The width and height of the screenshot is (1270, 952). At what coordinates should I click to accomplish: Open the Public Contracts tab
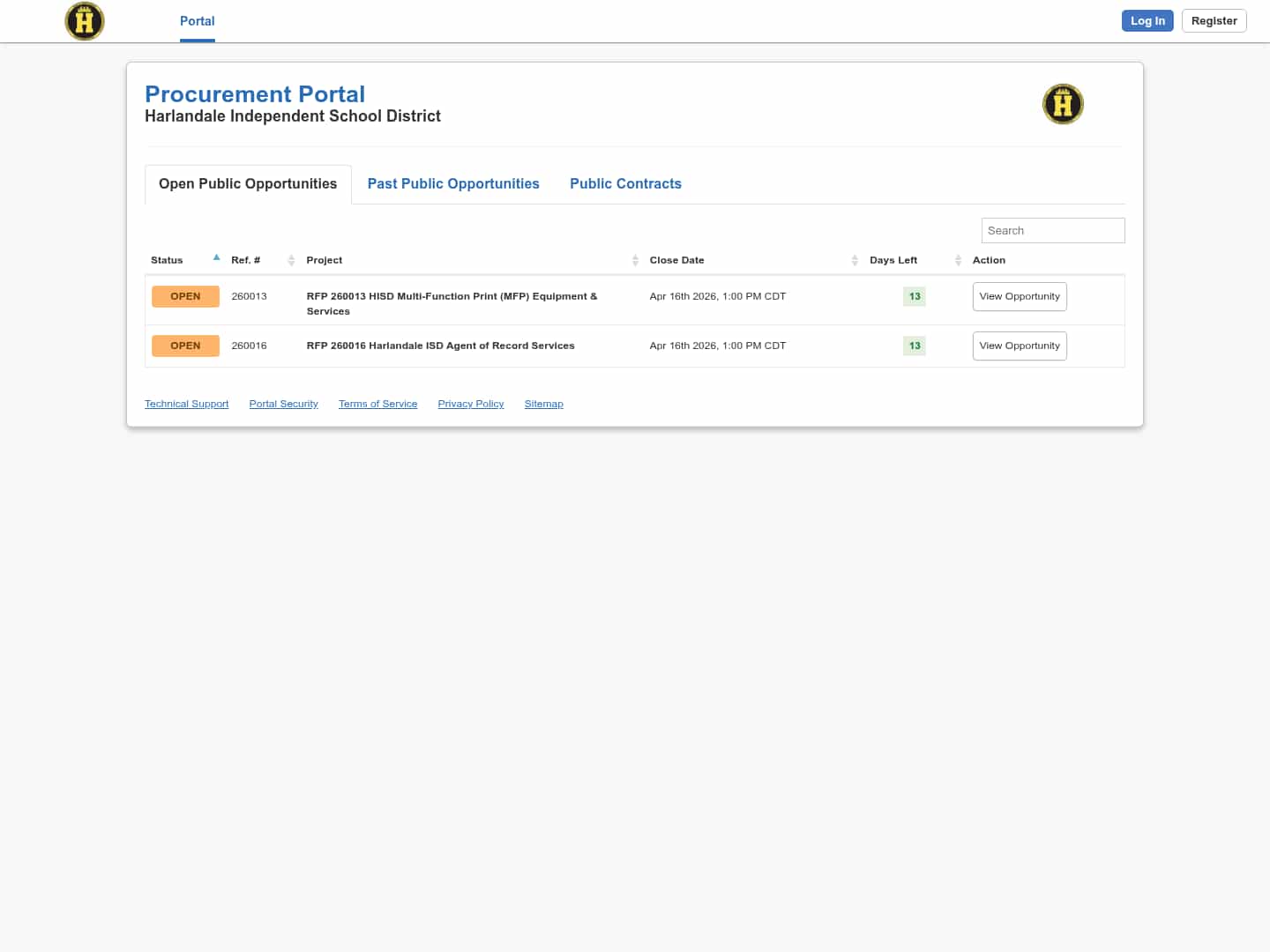(x=625, y=183)
